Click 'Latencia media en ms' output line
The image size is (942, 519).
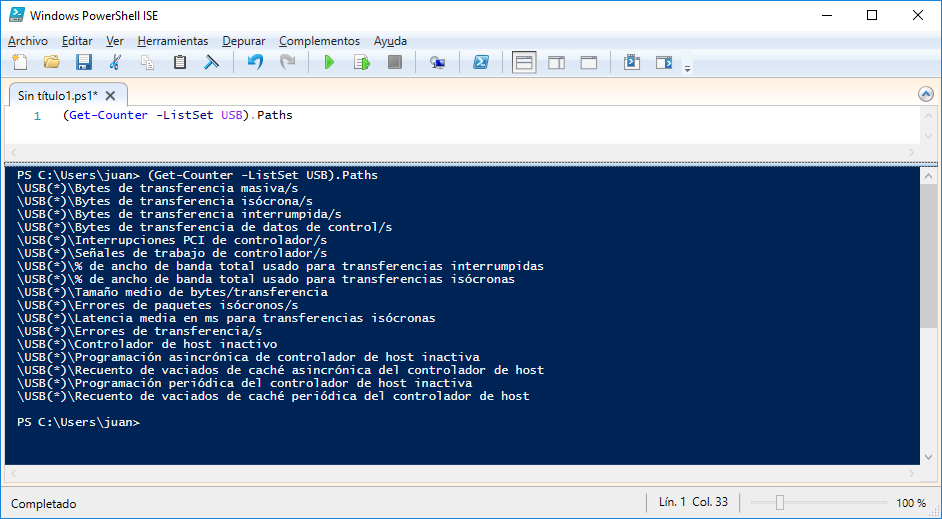(226, 318)
